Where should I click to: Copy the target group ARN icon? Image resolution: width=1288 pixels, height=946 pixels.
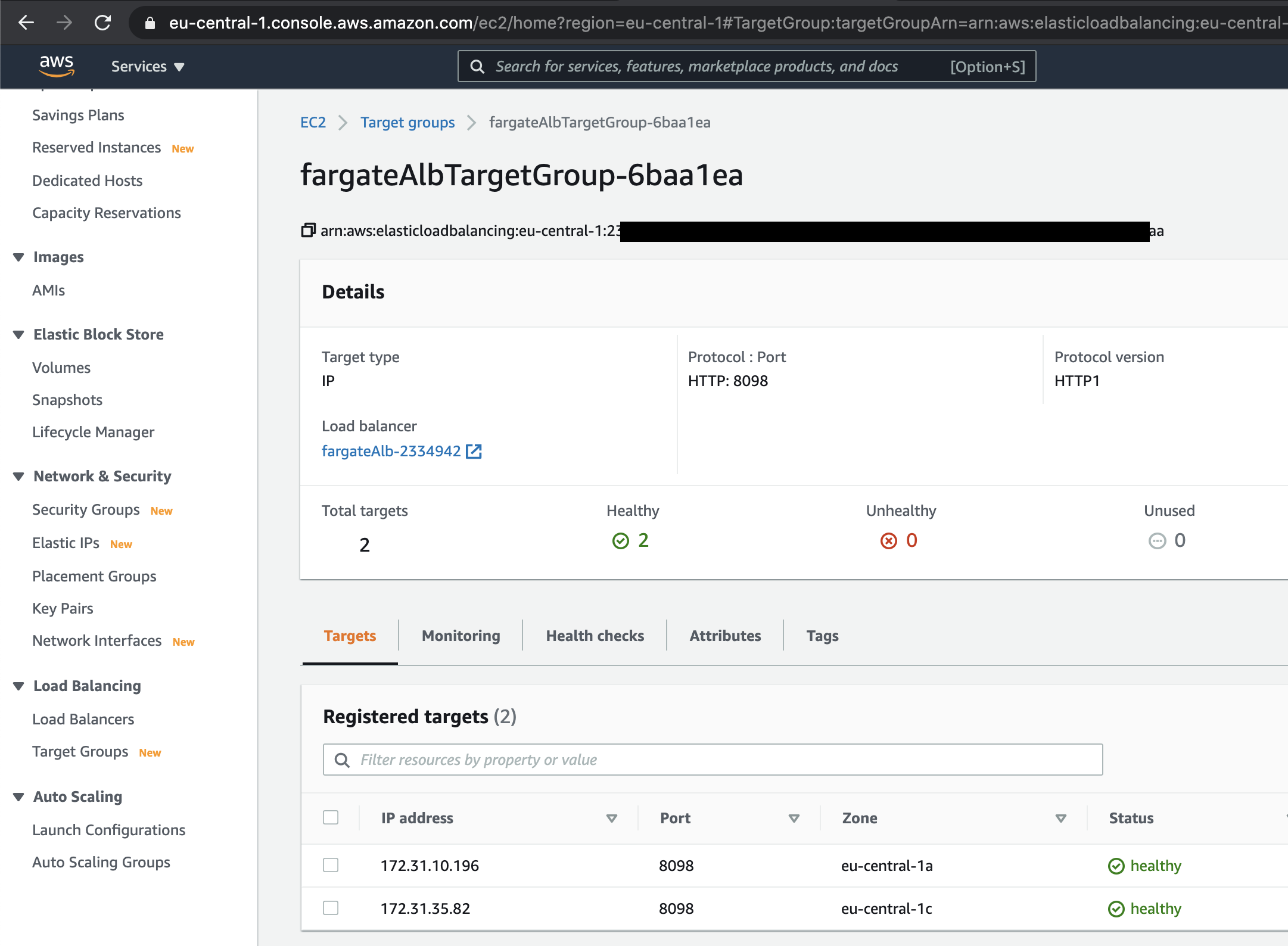[x=308, y=231]
